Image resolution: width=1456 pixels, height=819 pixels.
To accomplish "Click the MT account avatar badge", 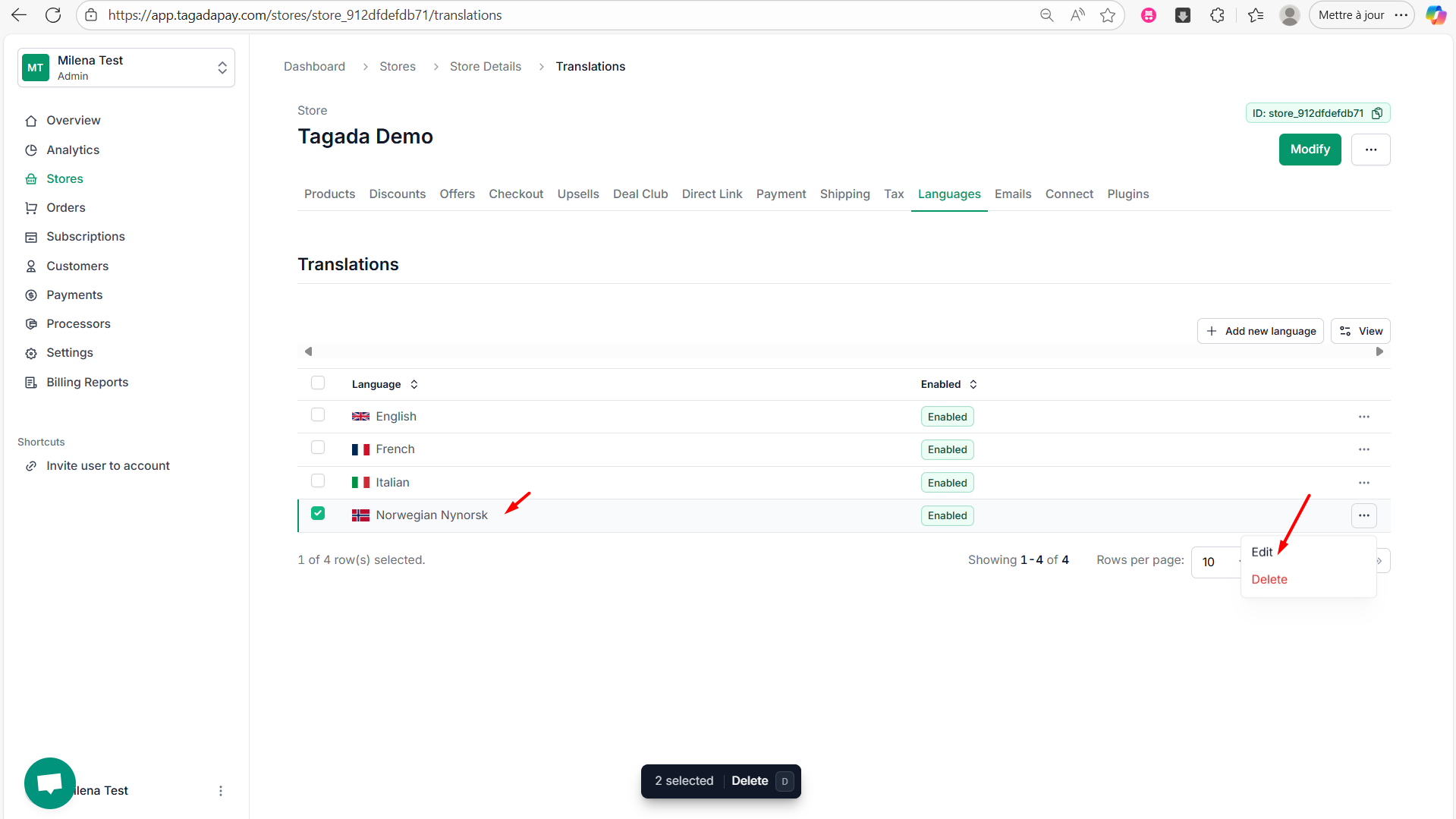I will pos(36,68).
